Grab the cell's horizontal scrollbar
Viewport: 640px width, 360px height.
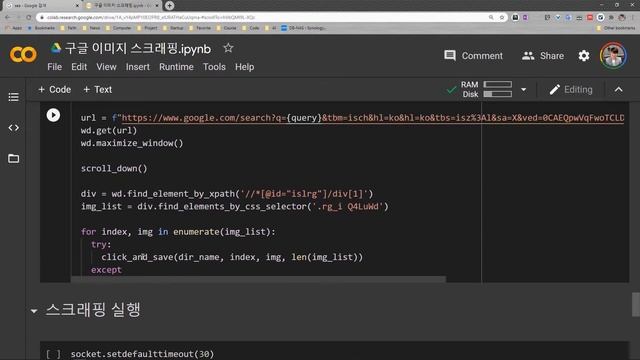pyautogui.click(x=258, y=279)
